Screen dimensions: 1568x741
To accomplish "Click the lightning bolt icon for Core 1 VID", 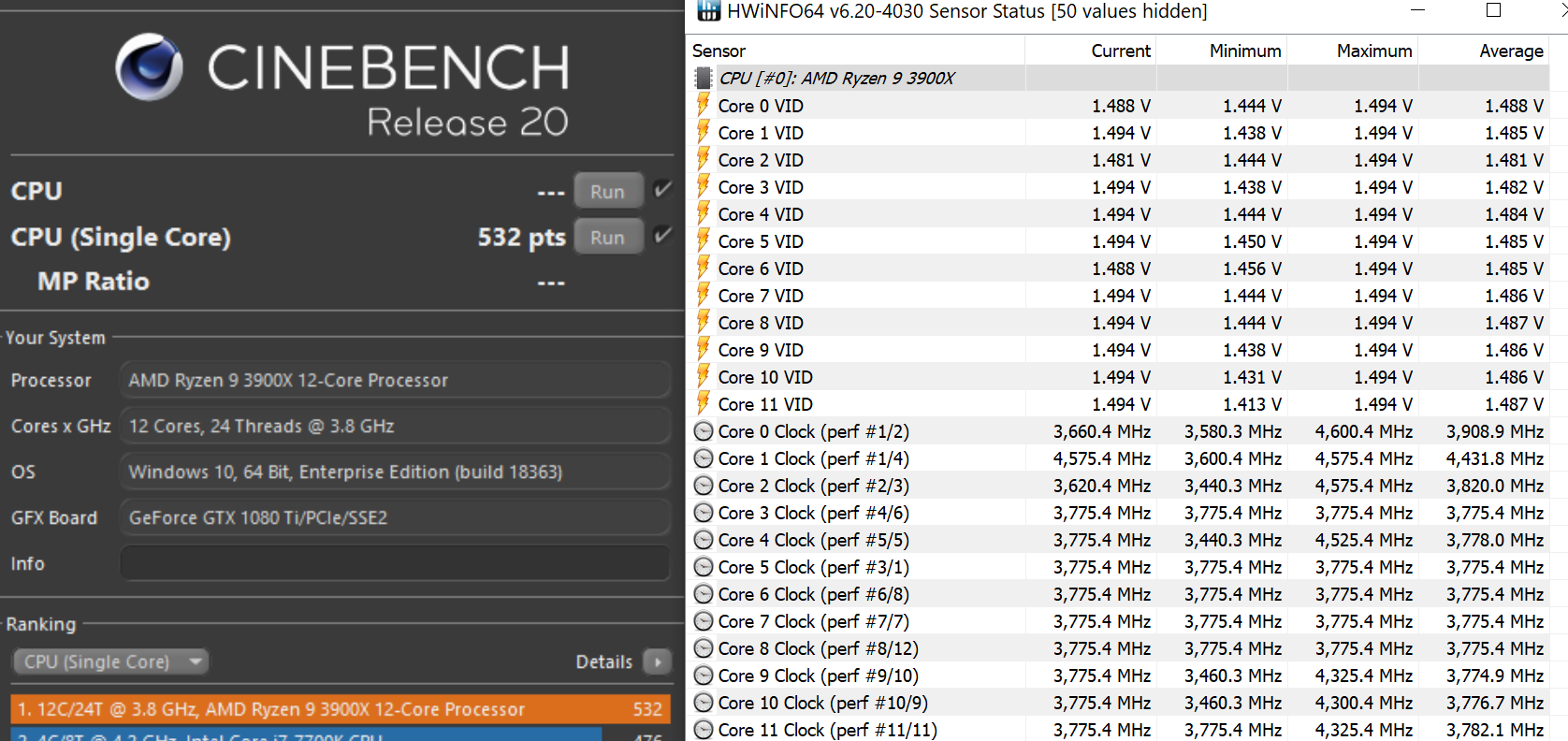I will (x=704, y=132).
